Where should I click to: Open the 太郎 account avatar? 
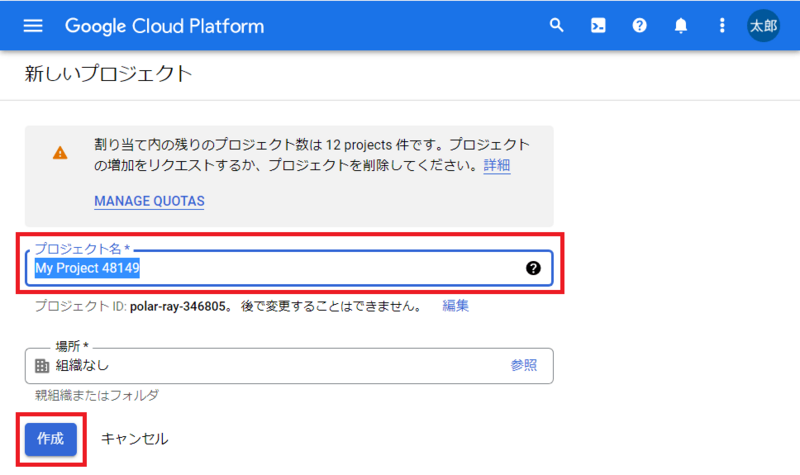pyautogui.click(x=763, y=25)
